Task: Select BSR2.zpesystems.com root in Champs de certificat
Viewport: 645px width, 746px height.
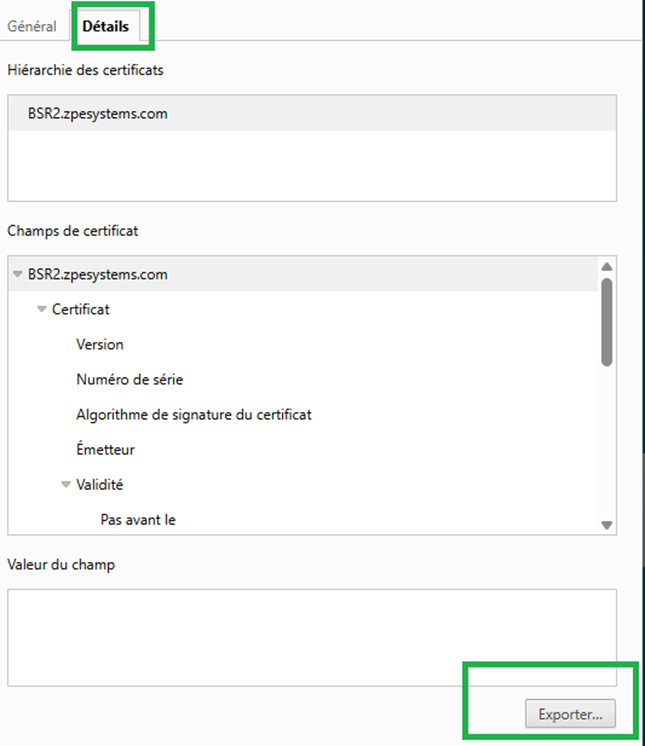Action: (98, 275)
